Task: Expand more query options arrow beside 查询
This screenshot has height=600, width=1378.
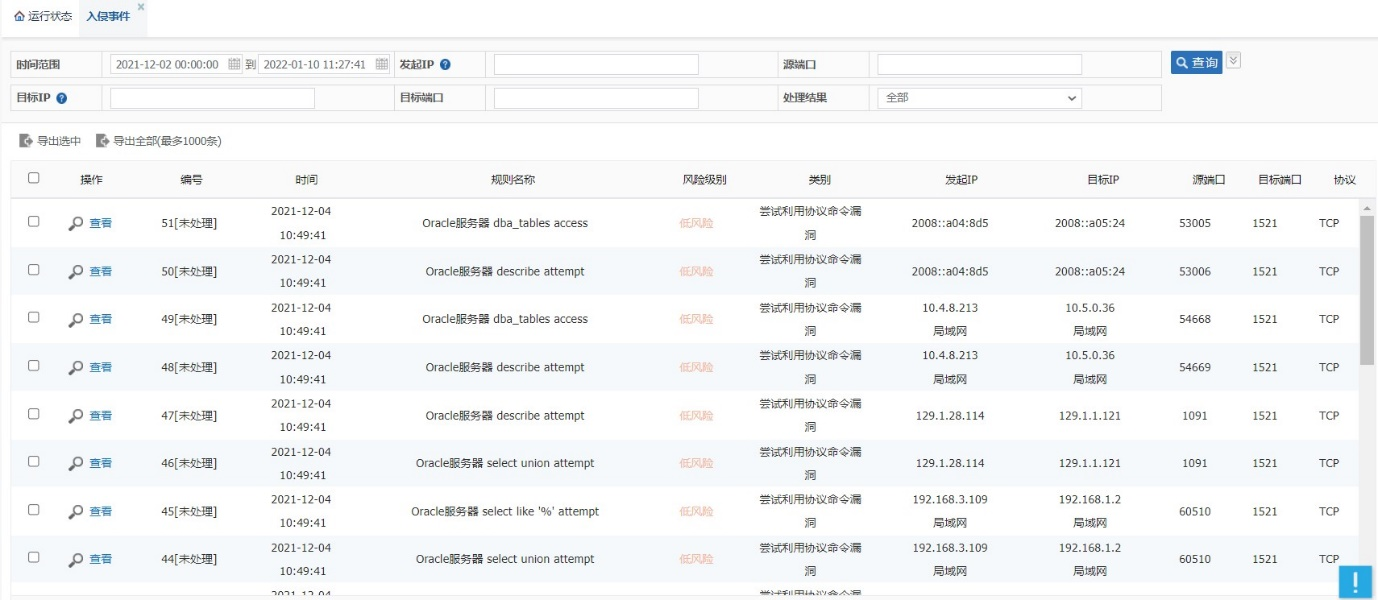Action: [1233, 61]
